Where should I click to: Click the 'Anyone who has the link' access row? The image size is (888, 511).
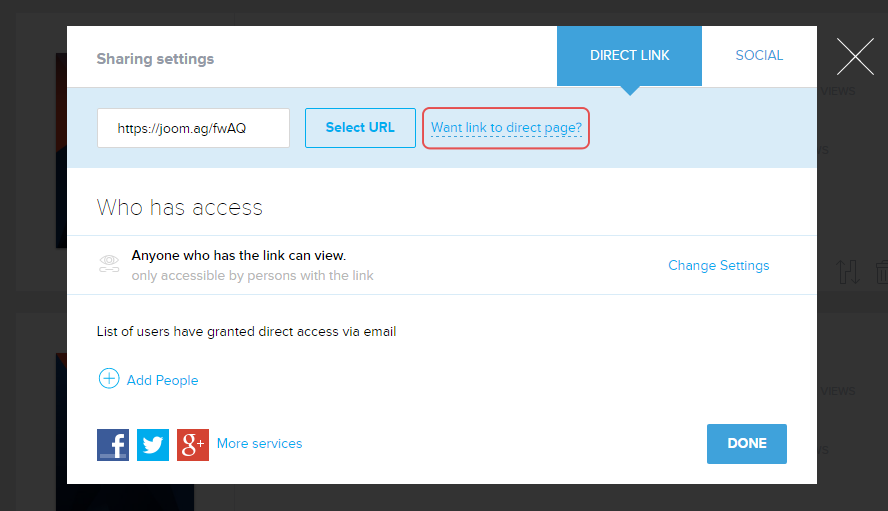point(239,256)
